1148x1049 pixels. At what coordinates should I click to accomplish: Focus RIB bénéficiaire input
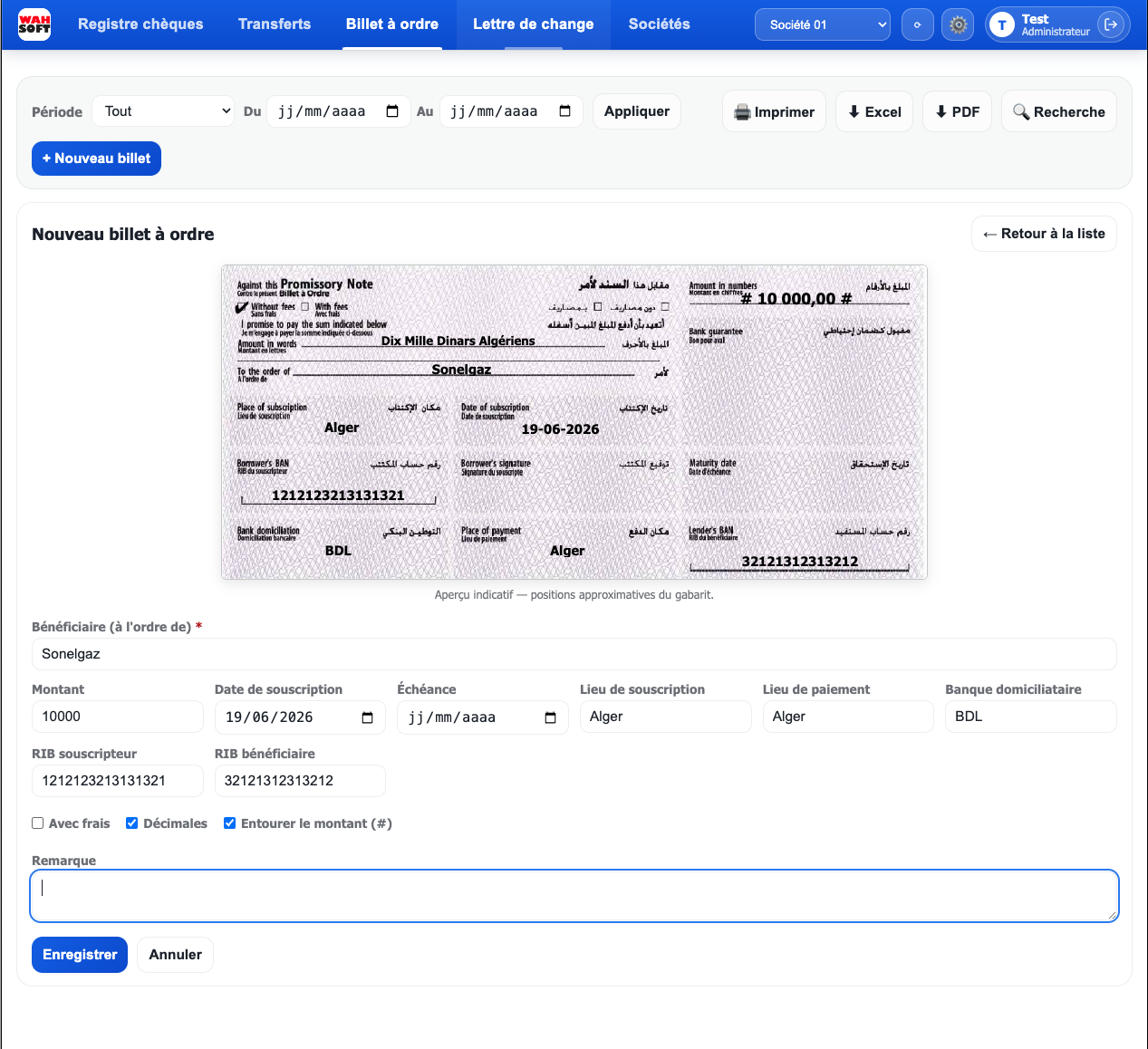pos(300,781)
